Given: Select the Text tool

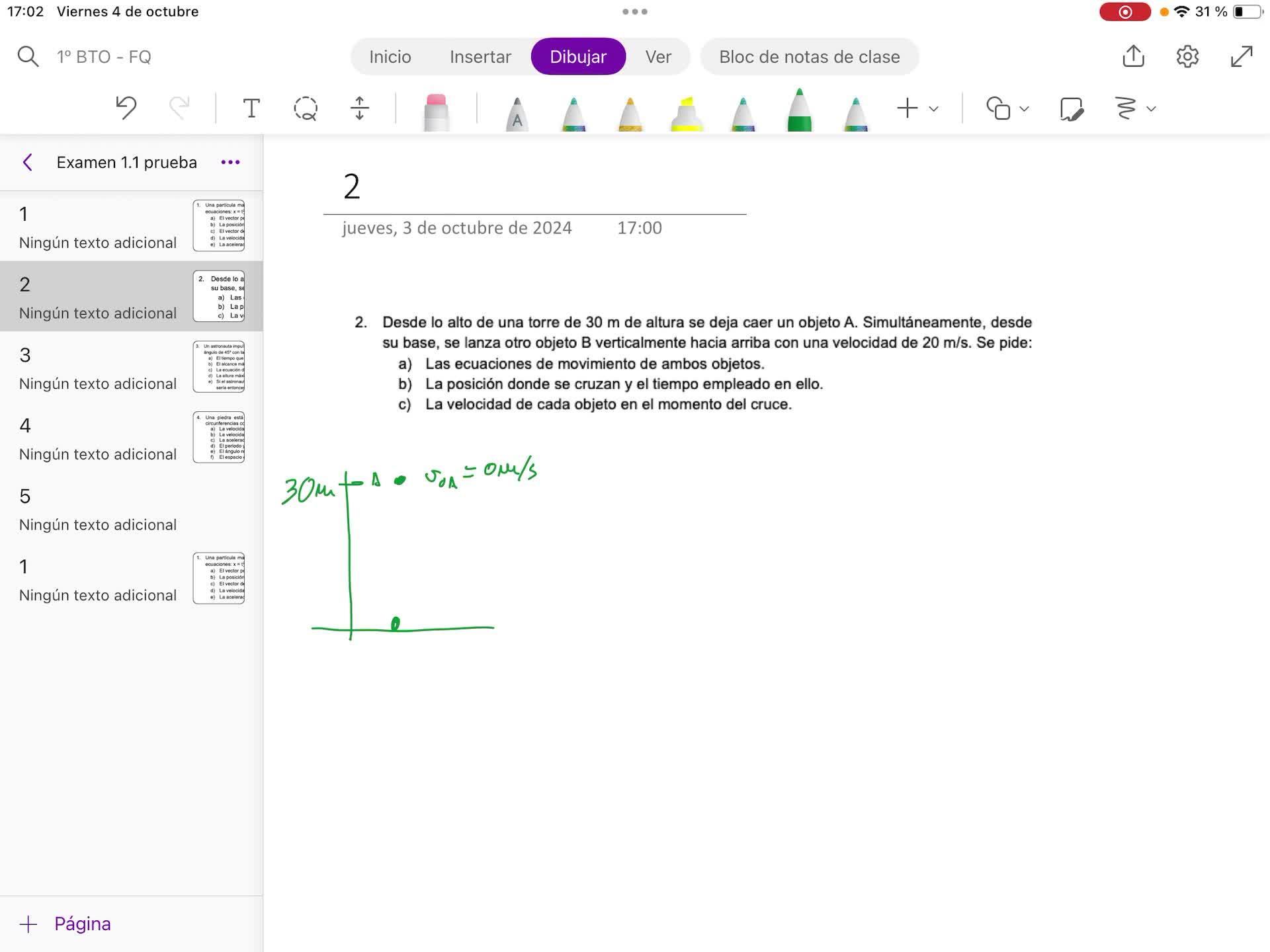Looking at the screenshot, I should [251, 108].
